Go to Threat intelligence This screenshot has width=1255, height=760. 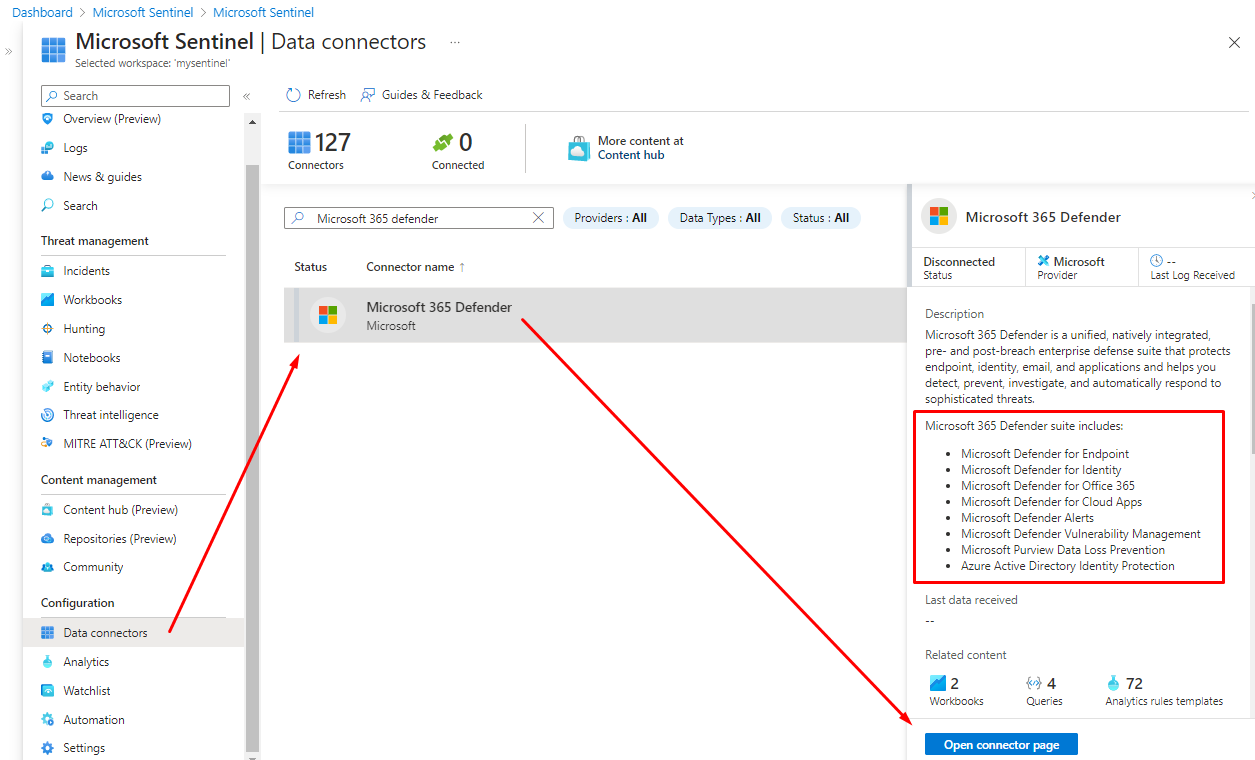click(x=110, y=415)
